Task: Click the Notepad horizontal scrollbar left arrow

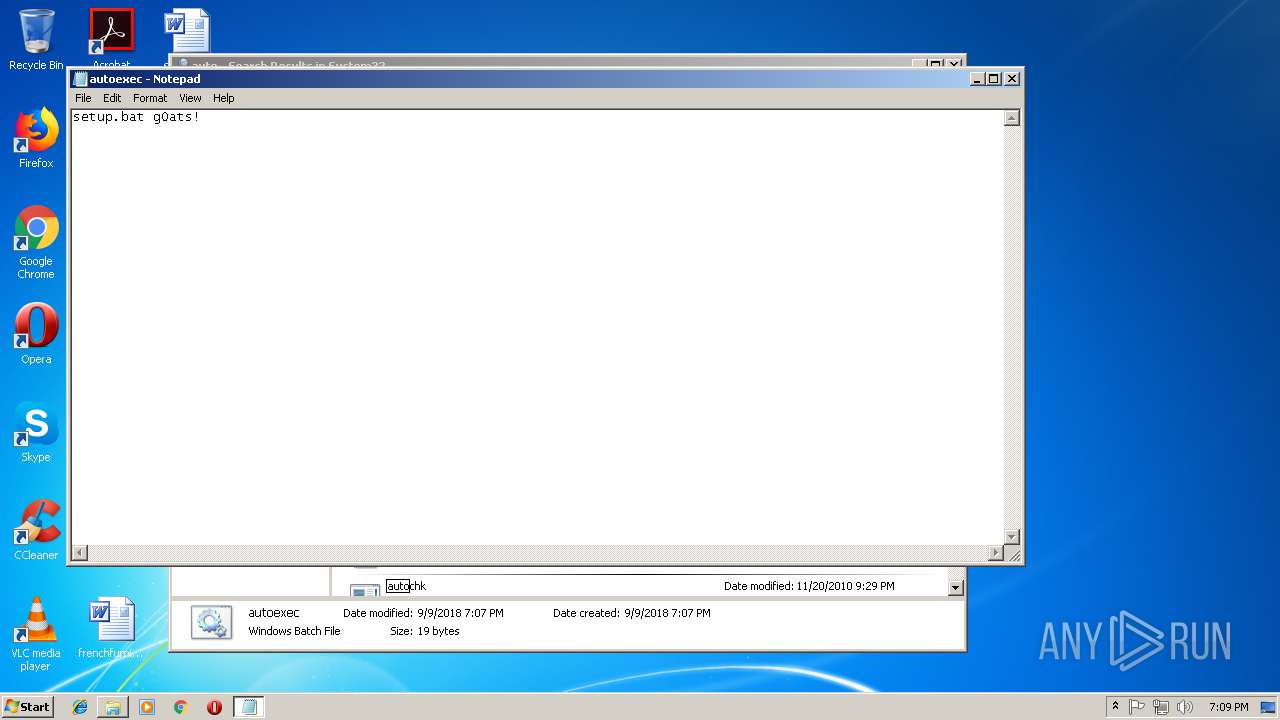Action: 79,553
